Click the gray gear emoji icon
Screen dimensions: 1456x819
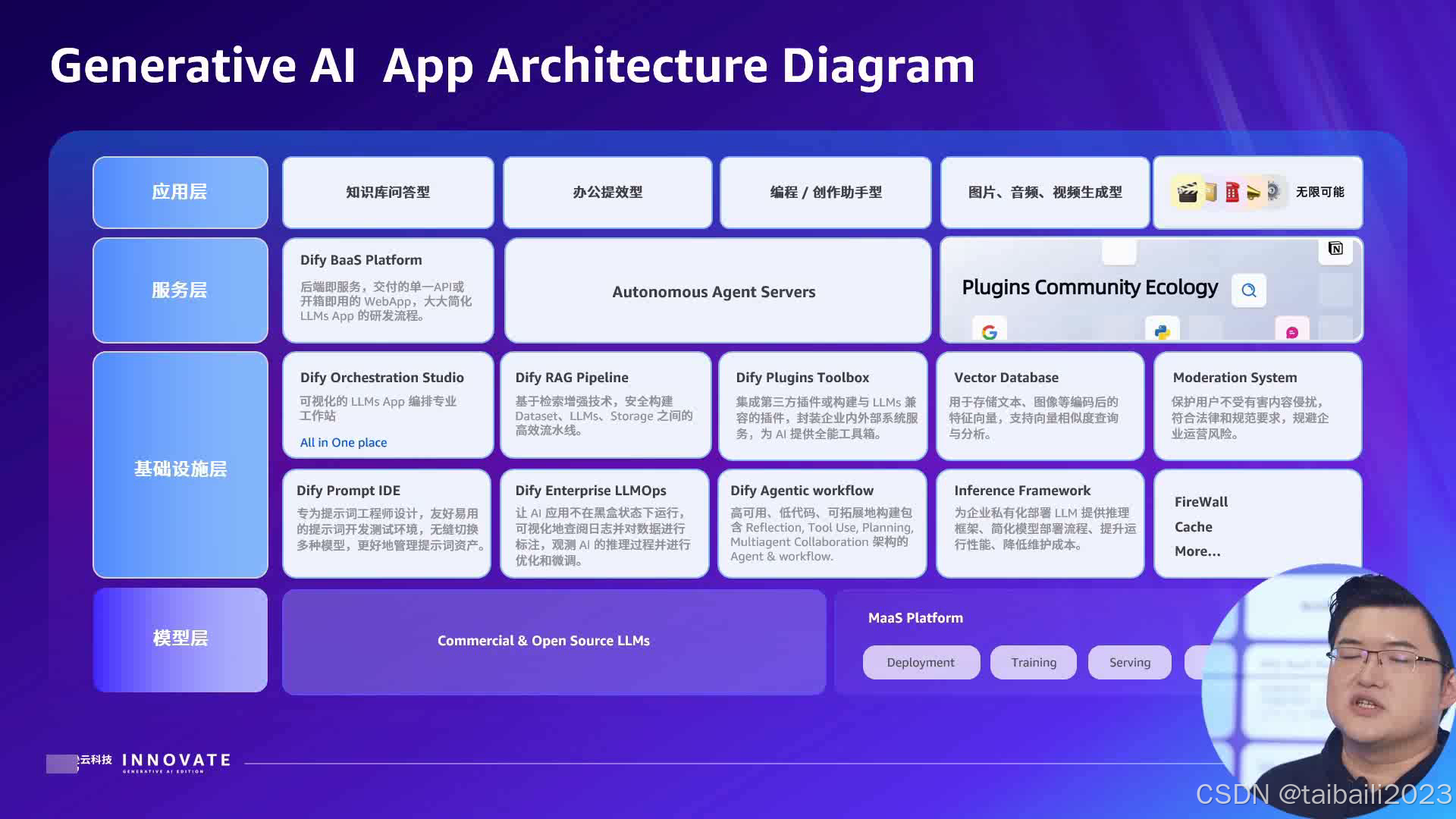tap(1274, 191)
